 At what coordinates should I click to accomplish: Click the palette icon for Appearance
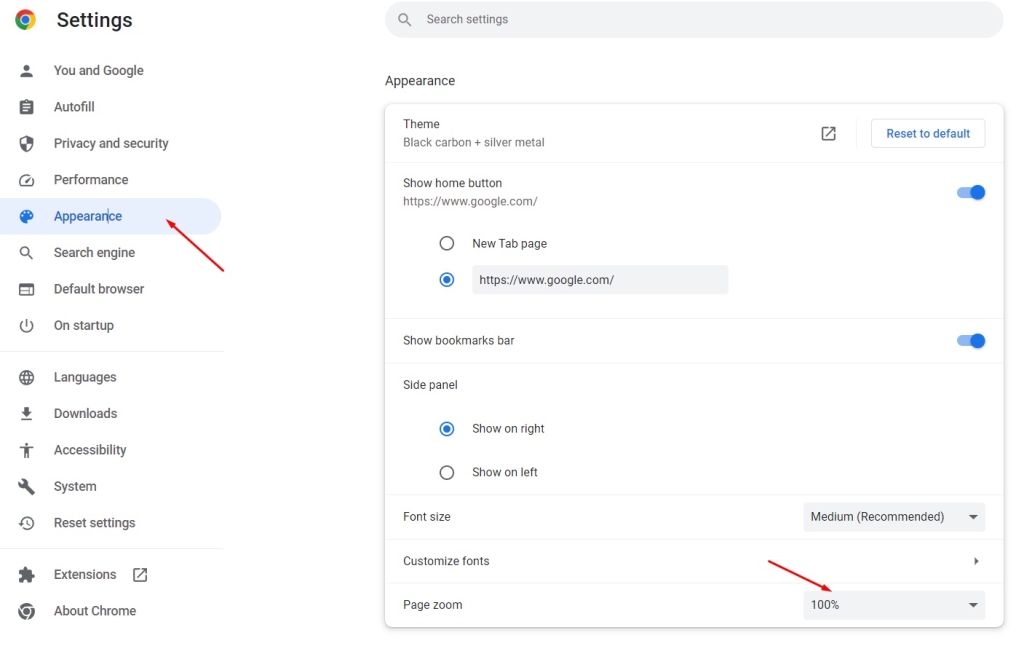point(26,216)
